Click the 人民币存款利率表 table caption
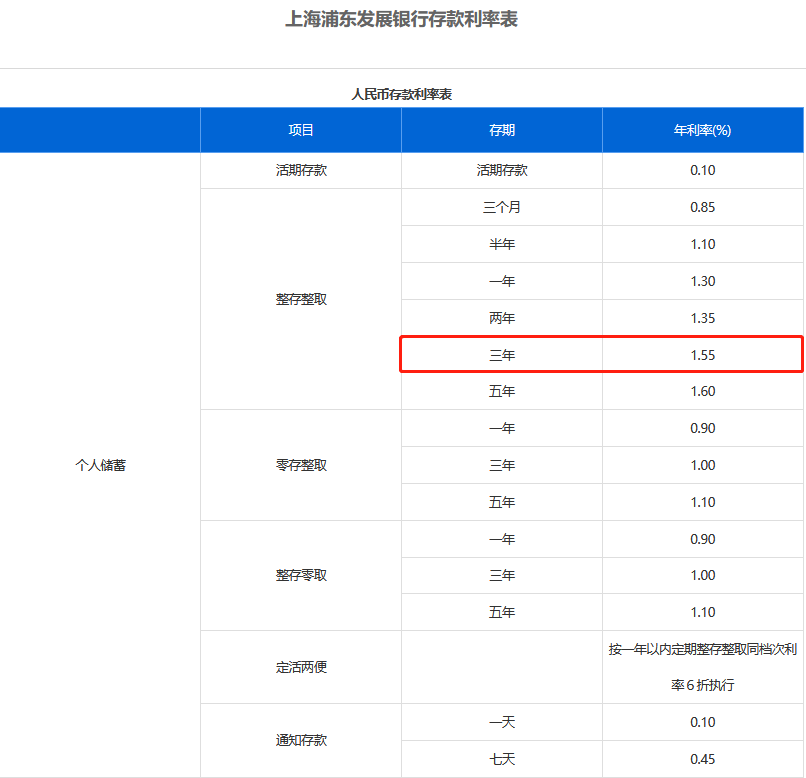 click(x=402, y=94)
